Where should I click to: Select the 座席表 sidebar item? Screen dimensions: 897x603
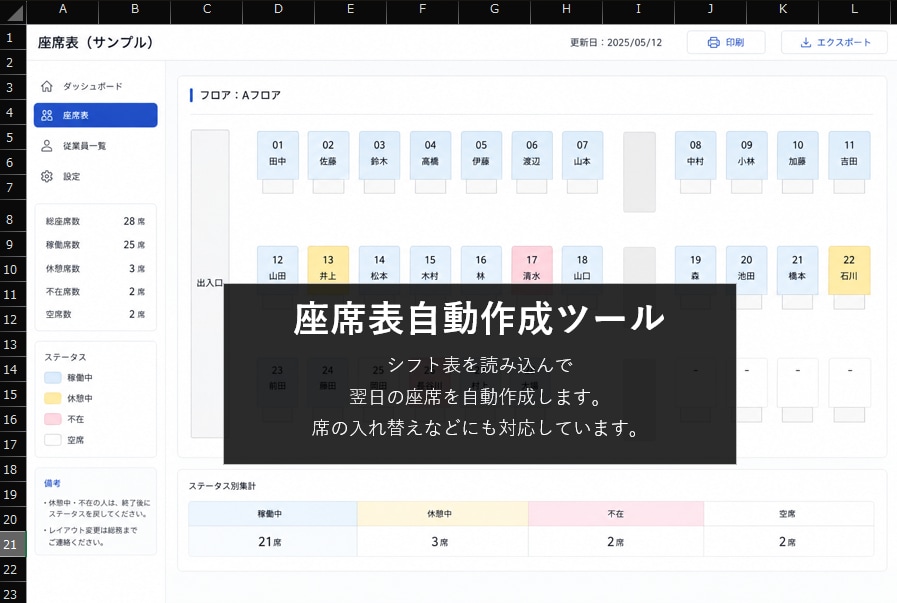click(96, 115)
